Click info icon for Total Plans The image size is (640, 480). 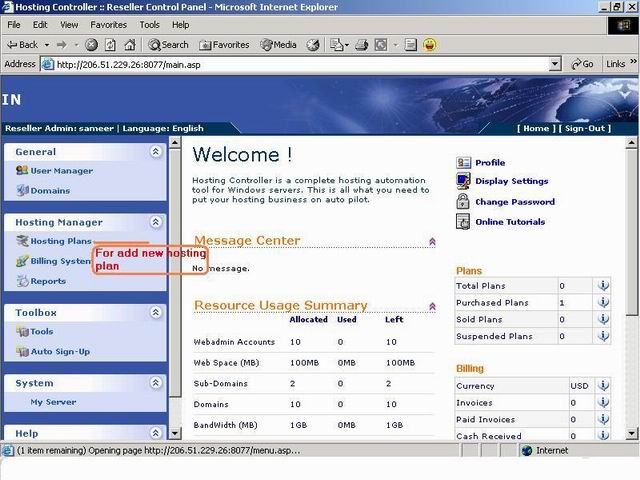[603, 285]
